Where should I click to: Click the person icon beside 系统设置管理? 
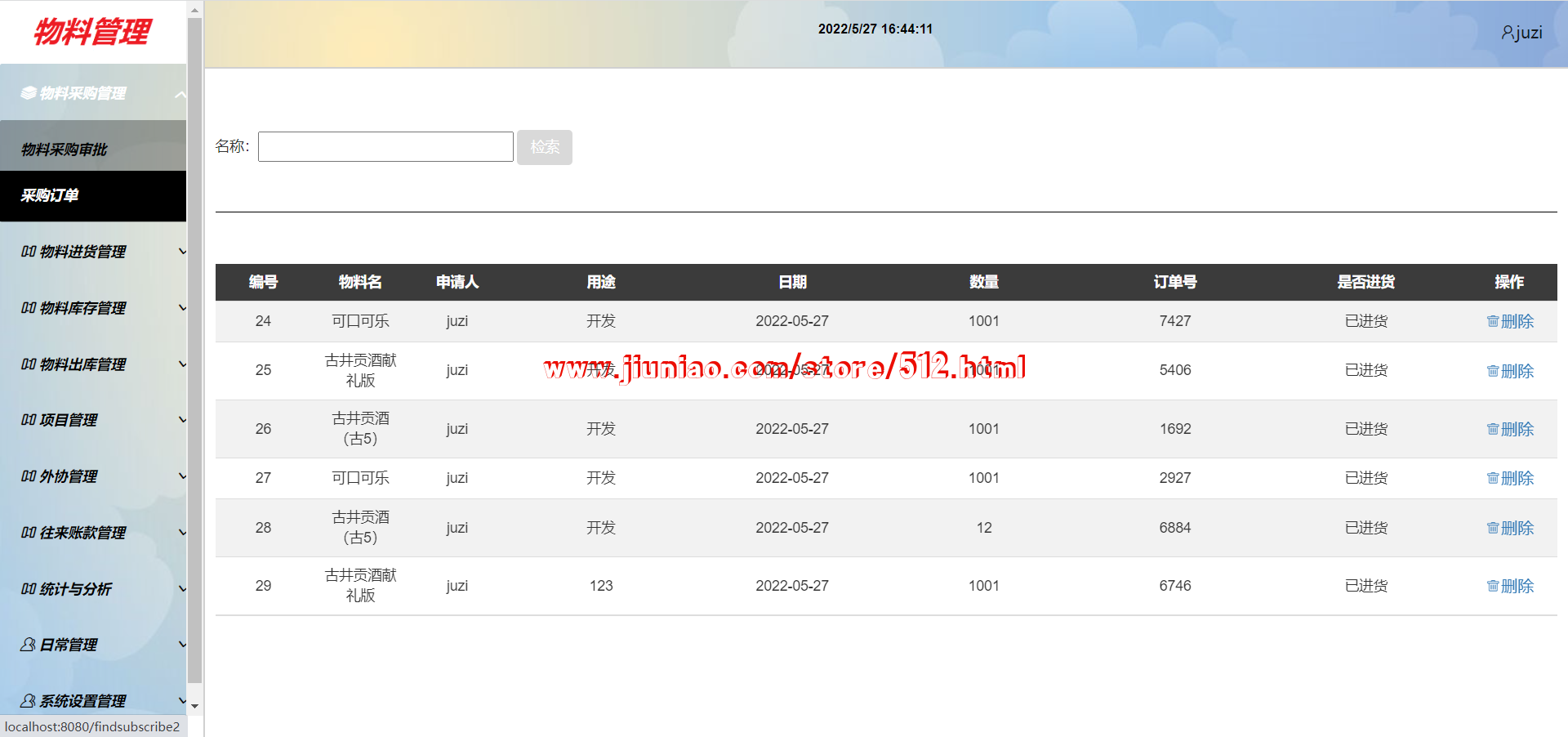[x=29, y=701]
